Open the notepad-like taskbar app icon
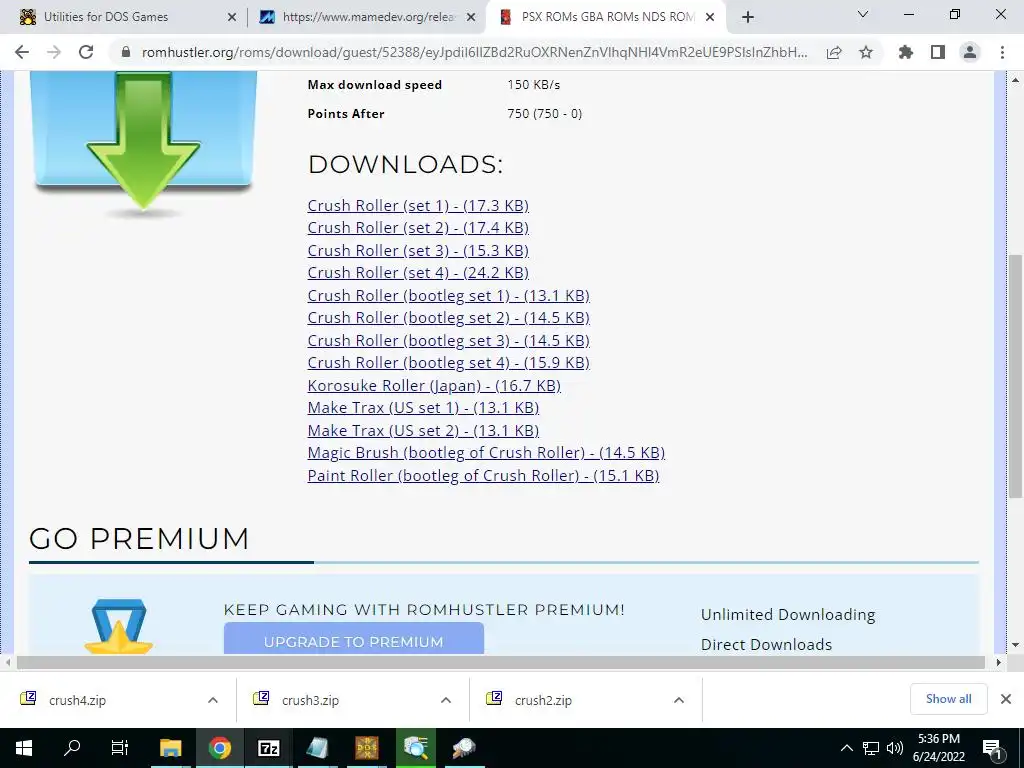This screenshot has height=768, width=1024. [317, 748]
